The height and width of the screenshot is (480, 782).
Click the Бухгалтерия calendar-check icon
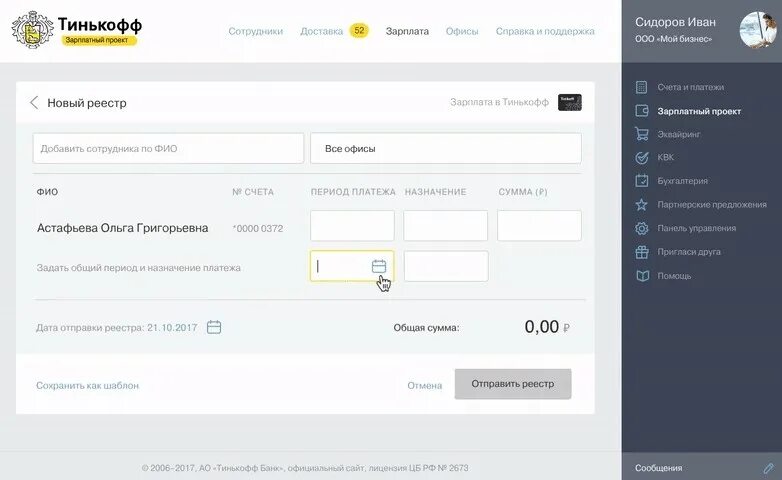pyautogui.click(x=642, y=181)
